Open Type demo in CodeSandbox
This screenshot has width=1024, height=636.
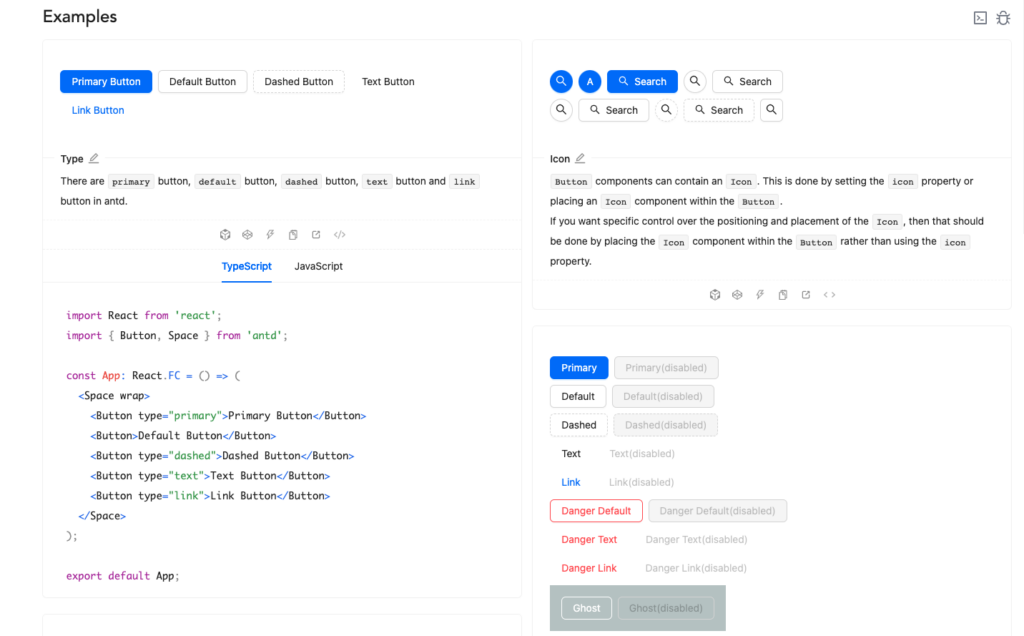click(x=225, y=235)
